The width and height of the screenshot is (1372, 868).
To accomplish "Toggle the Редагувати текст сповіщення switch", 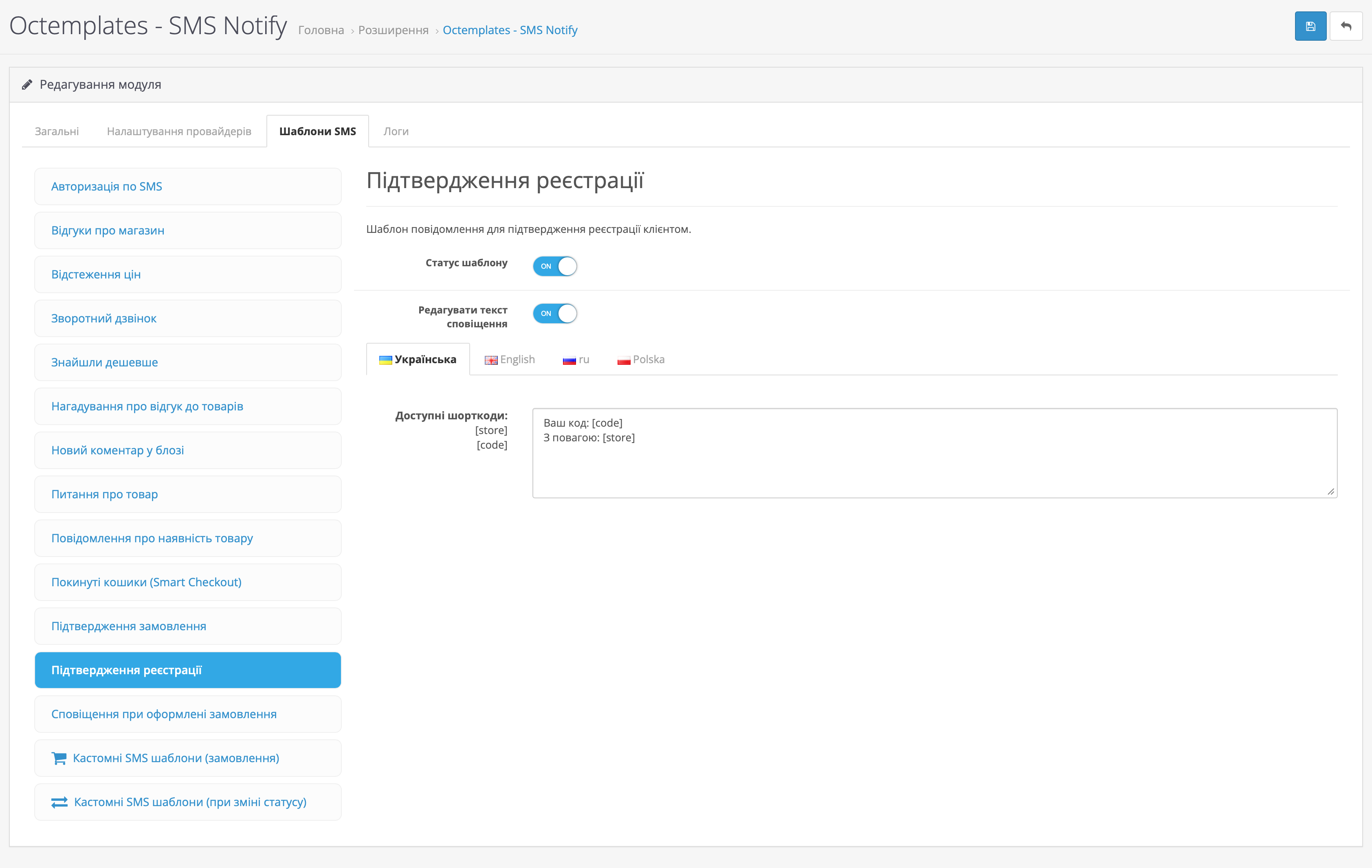I will (x=554, y=313).
